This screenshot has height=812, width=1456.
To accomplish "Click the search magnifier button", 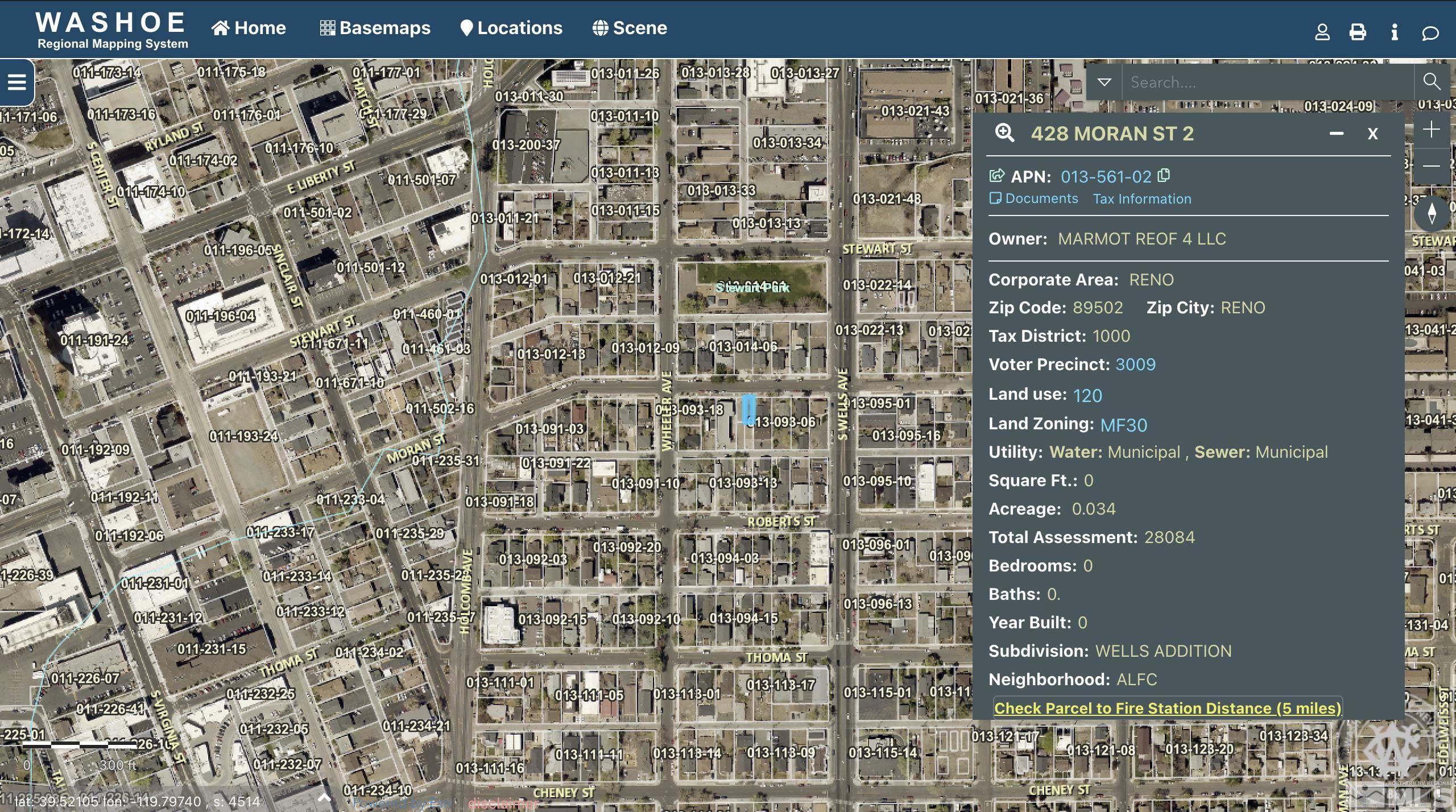I will [x=1432, y=82].
